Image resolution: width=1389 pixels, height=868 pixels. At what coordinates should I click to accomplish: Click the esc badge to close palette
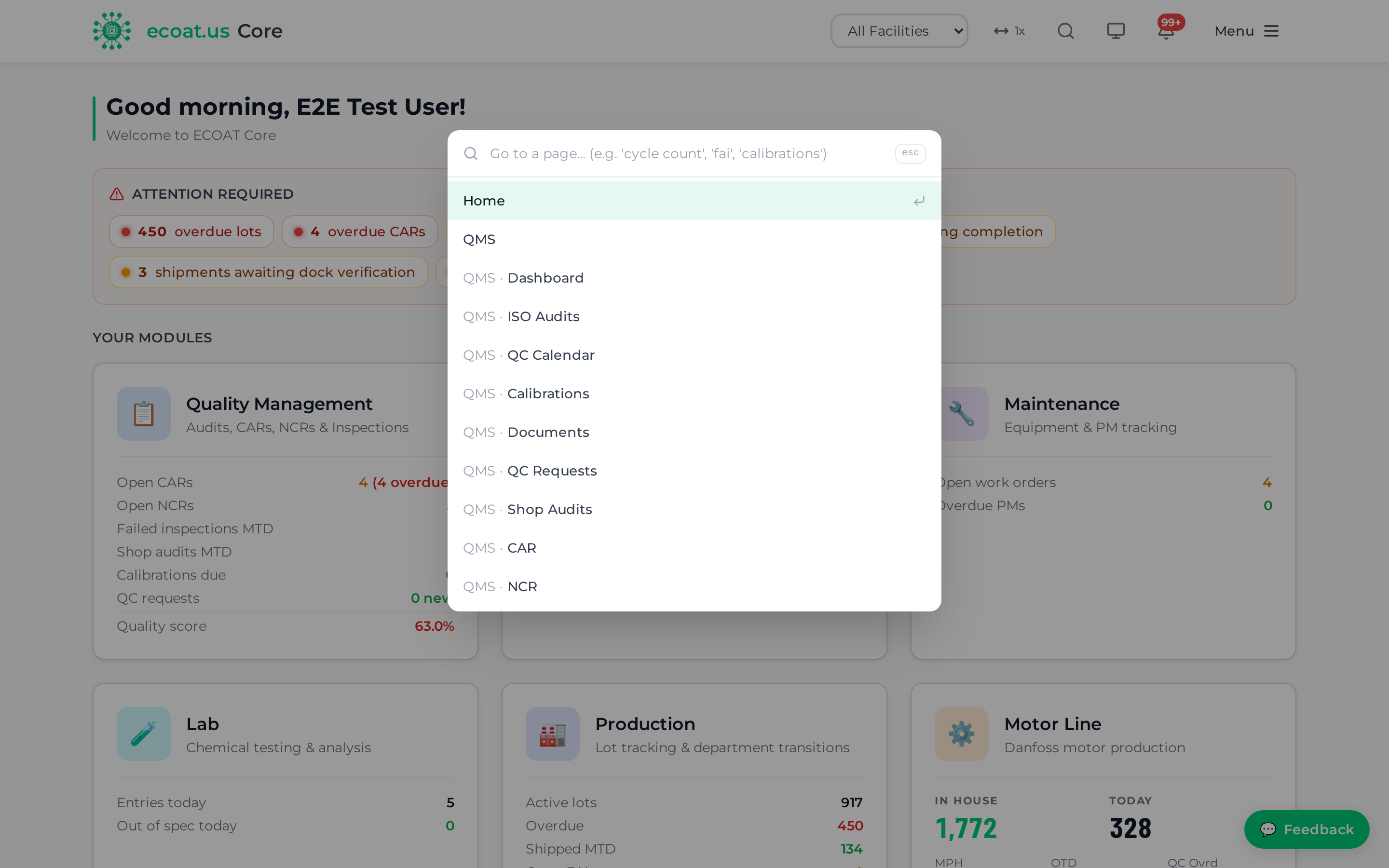910,153
